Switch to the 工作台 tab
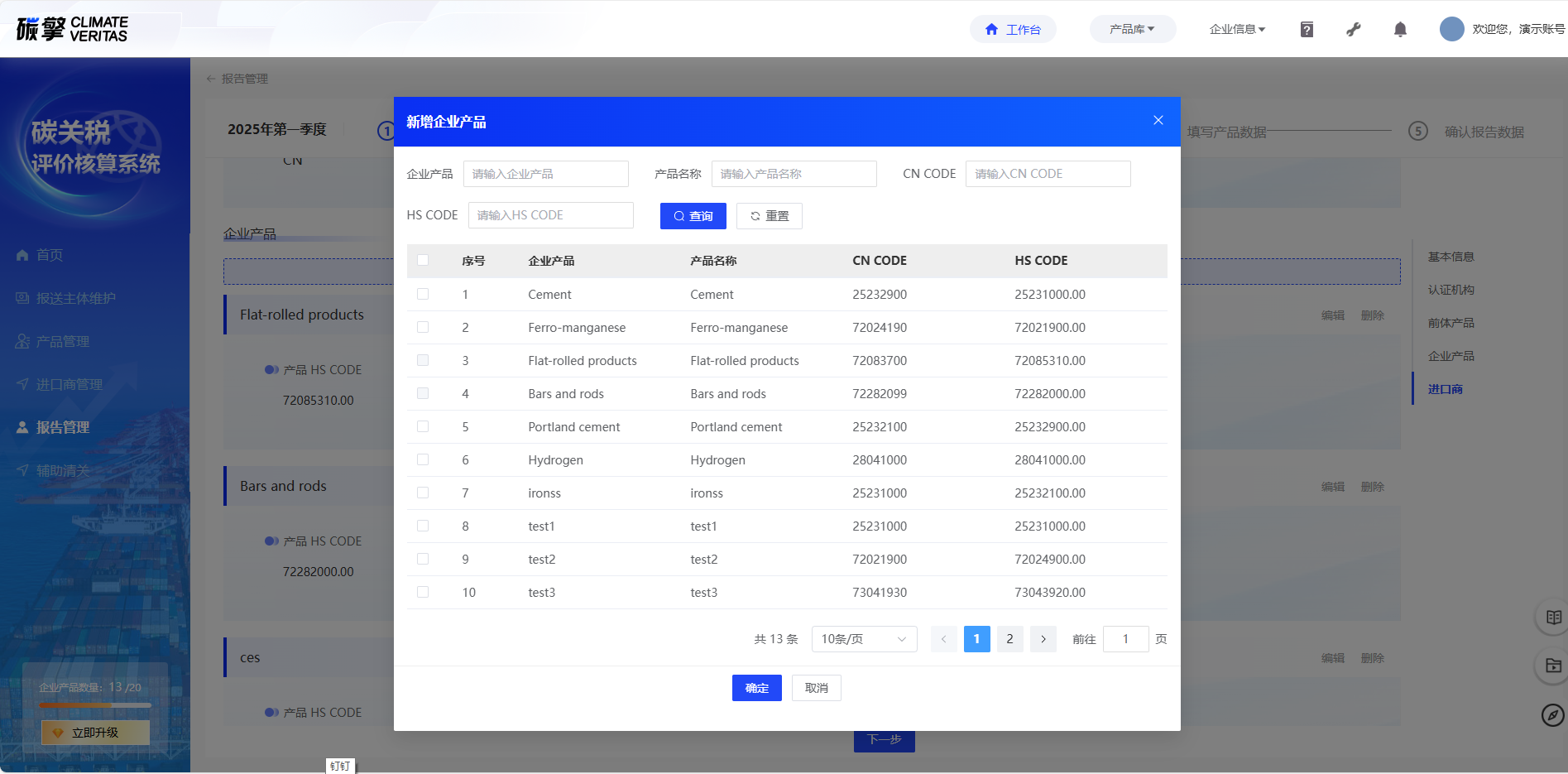The height and width of the screenshot is (774, 1568). pos(1013,29)
